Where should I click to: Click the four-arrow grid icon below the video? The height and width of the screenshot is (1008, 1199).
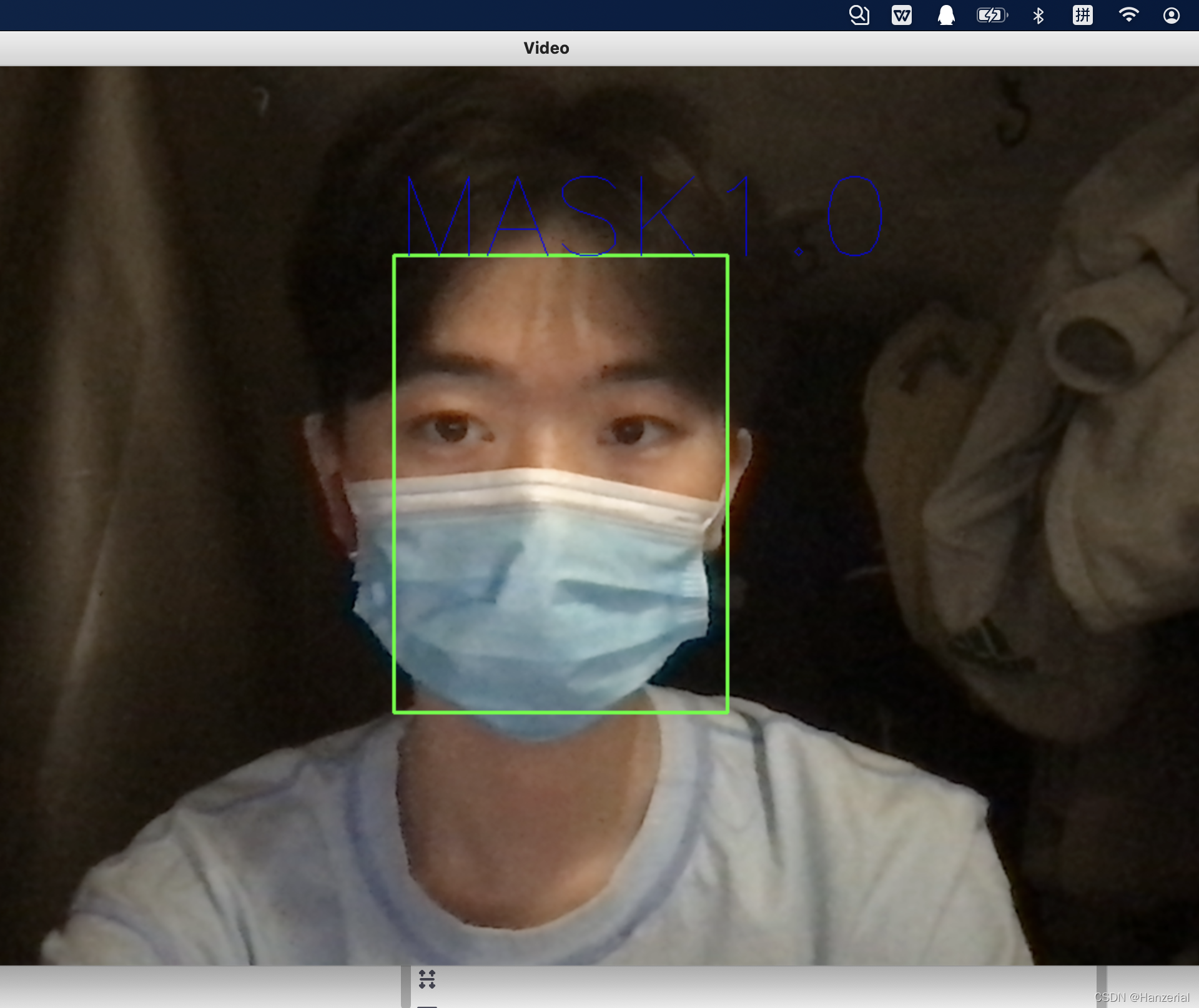pos(427,979)
